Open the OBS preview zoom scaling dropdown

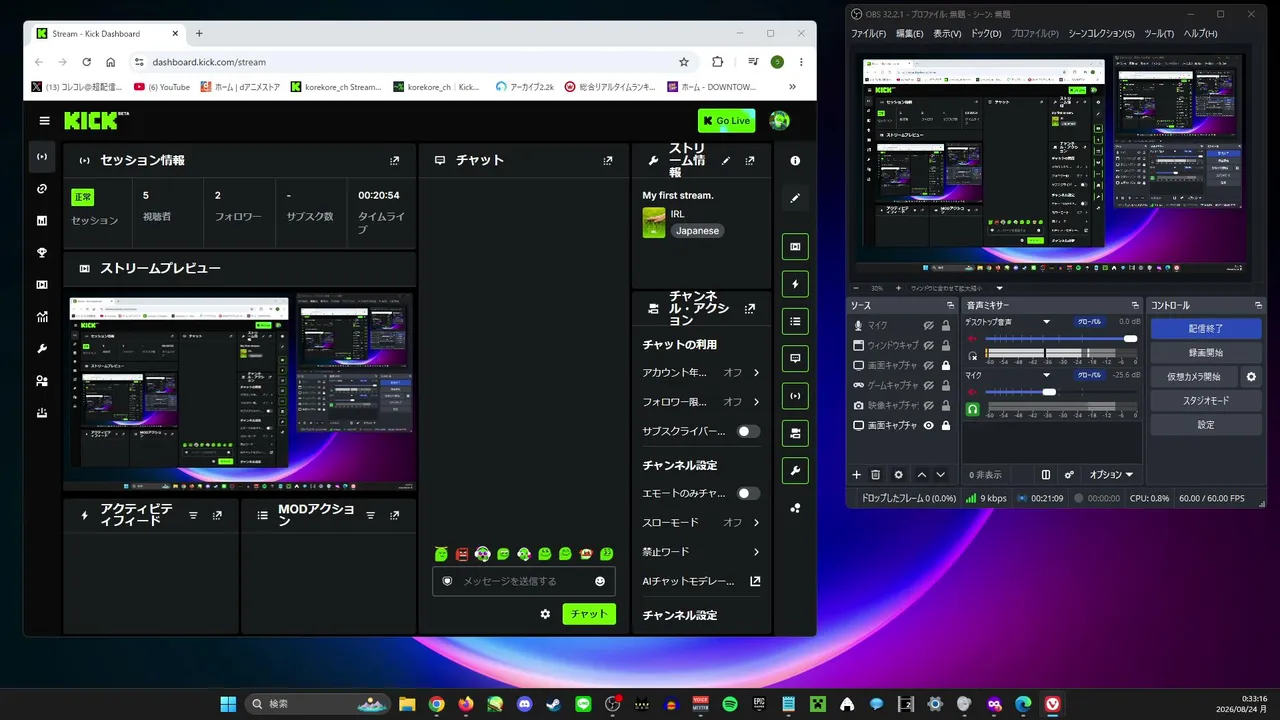tap(999, 288)
